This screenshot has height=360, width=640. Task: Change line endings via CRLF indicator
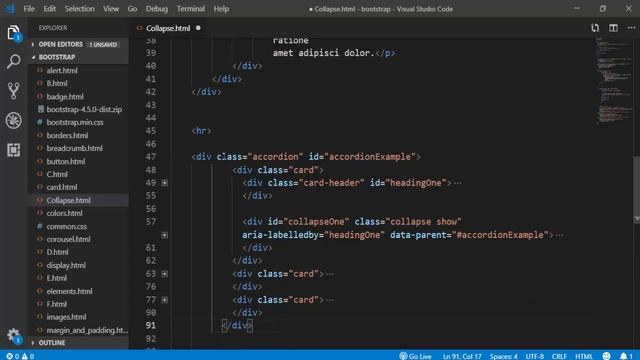pos(559,356)
